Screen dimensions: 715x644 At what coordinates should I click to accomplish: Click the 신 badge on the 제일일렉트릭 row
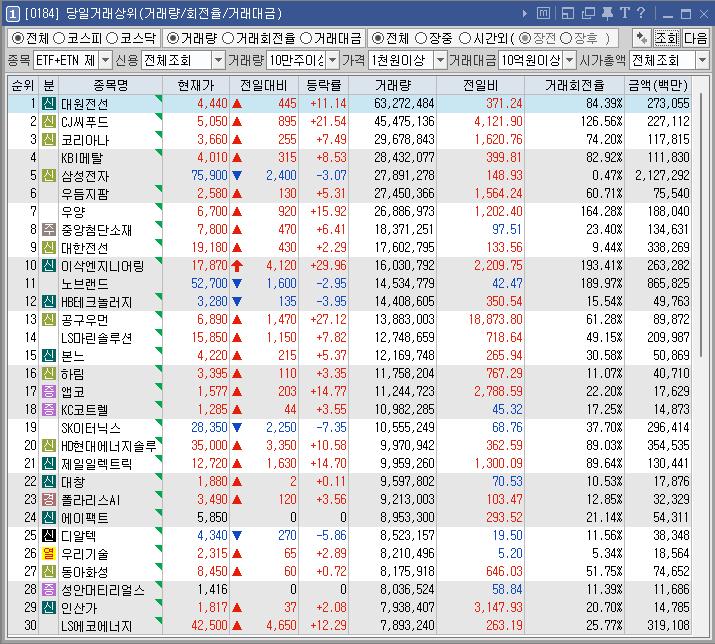pos(48,463)
